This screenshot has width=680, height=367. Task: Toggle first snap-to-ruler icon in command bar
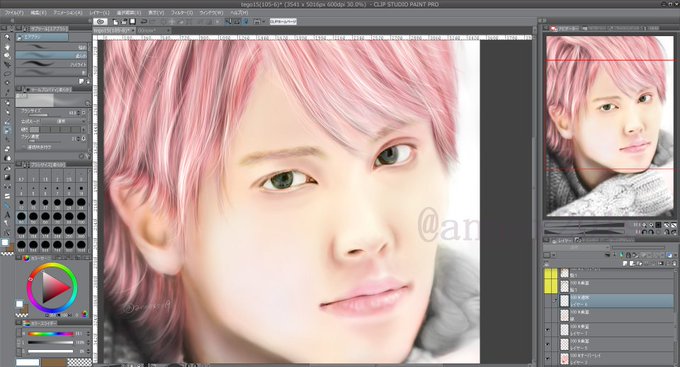click(x=228, y=21)
